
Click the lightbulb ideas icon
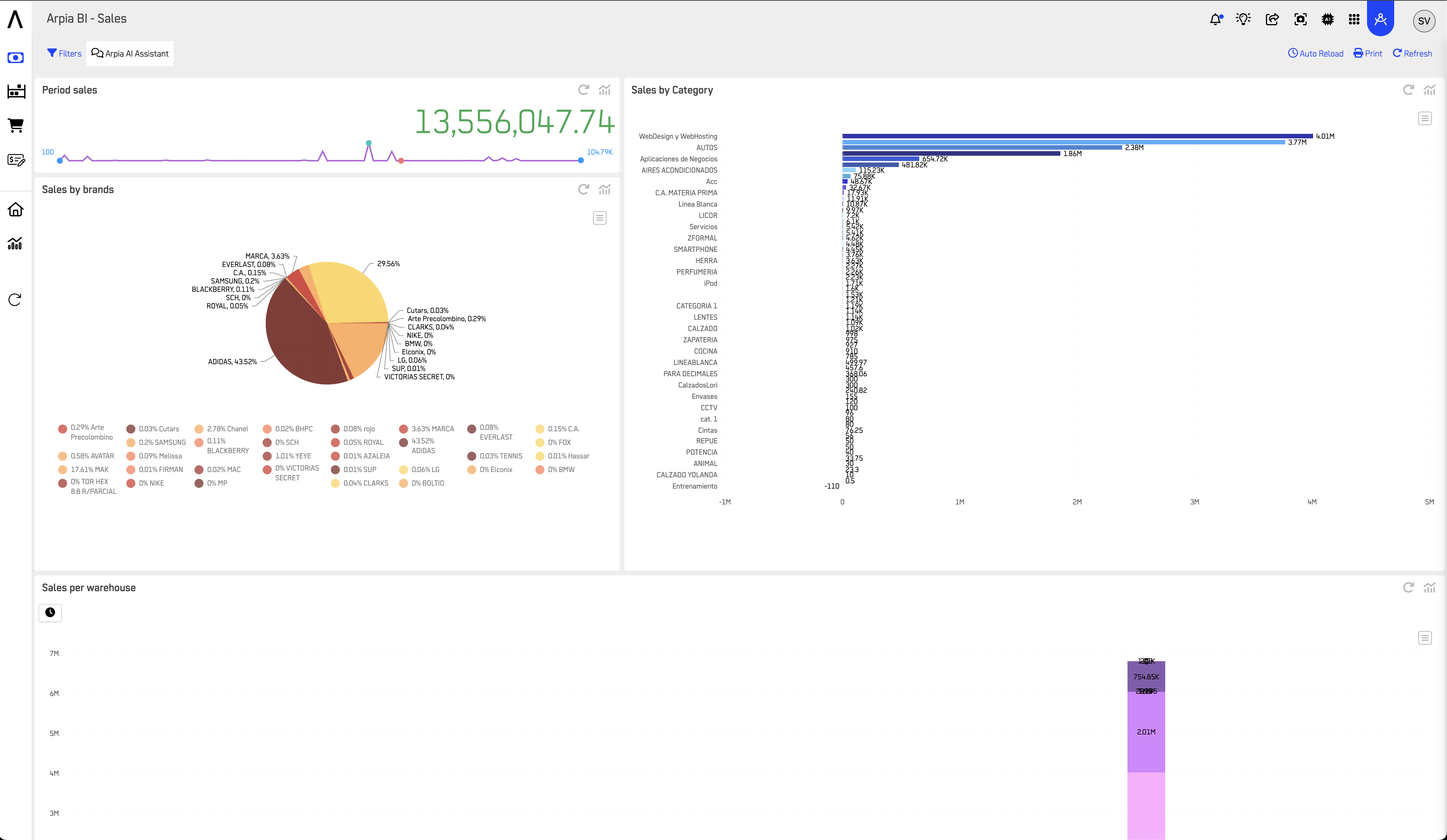[1244, 20]
